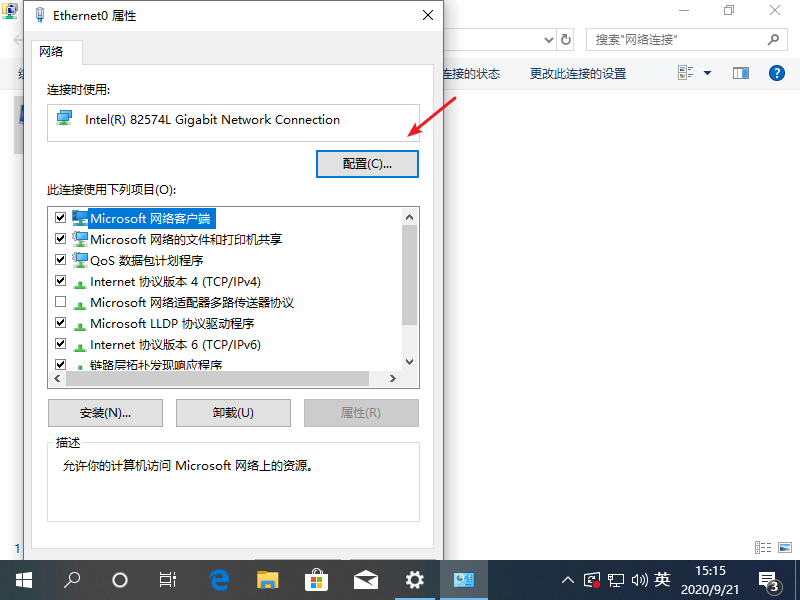
Task: Select Internet 协议版本 4 (TCP/IPv4) item
Action: (x=176, y=282)
